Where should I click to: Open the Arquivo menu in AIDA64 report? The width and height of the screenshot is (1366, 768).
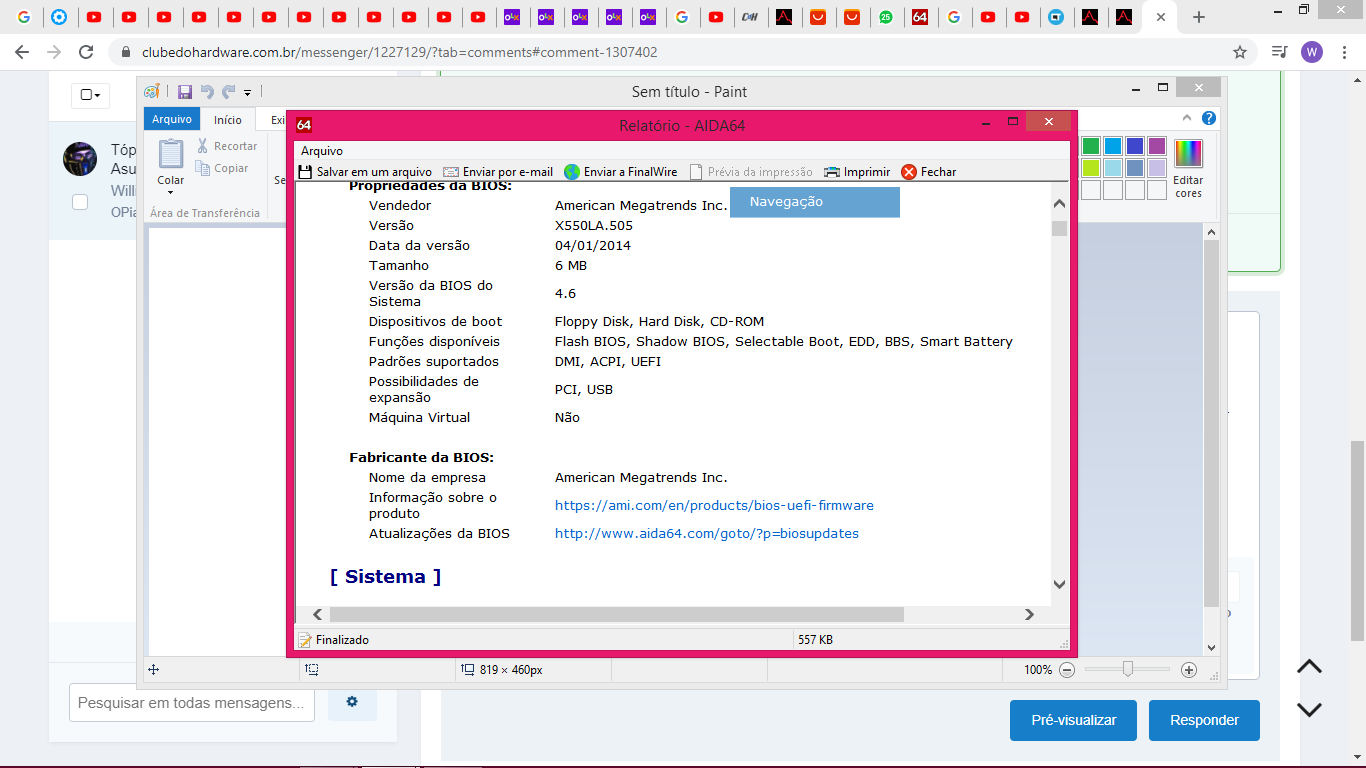pyautogui.click(x=322, y=151)
